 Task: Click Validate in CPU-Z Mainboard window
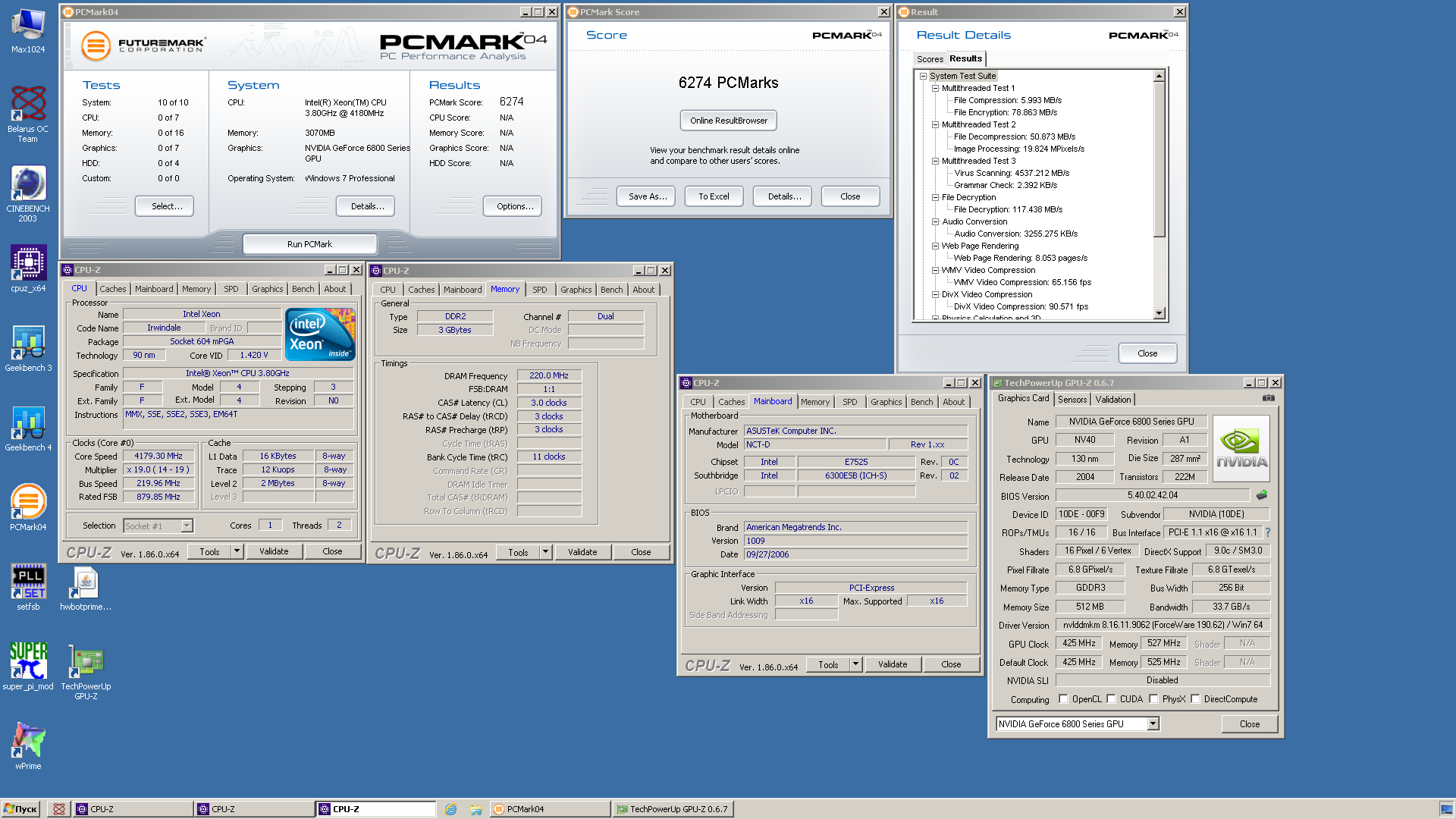[x=893, y=664]
